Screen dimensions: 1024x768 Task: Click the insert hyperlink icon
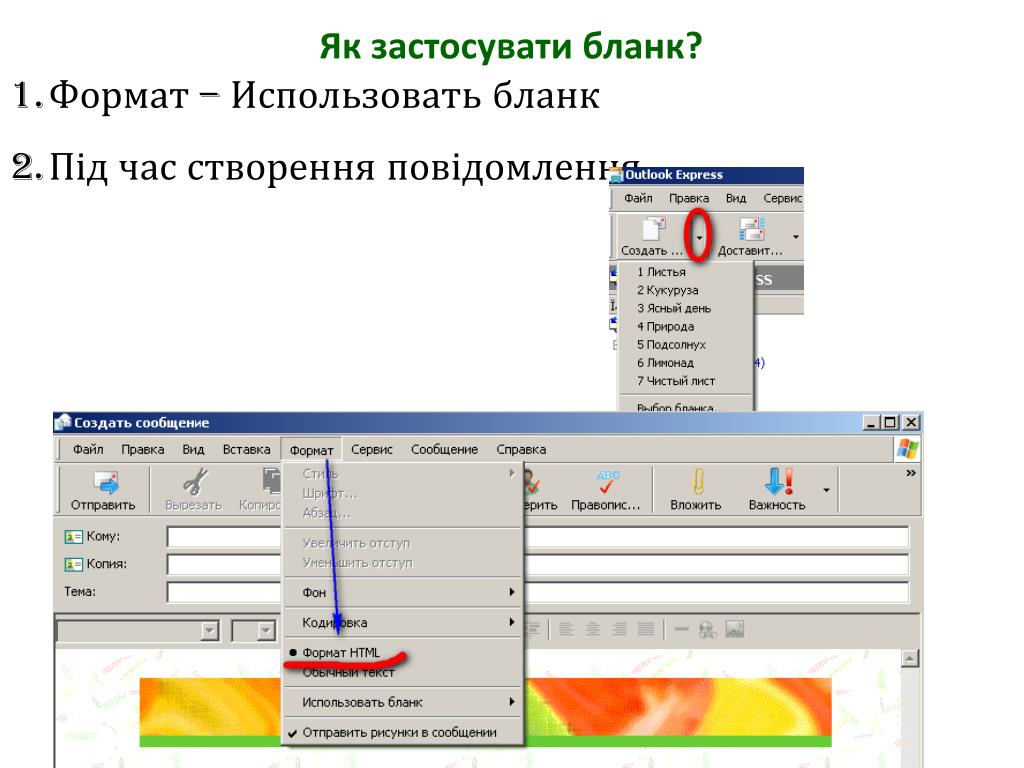708,630
